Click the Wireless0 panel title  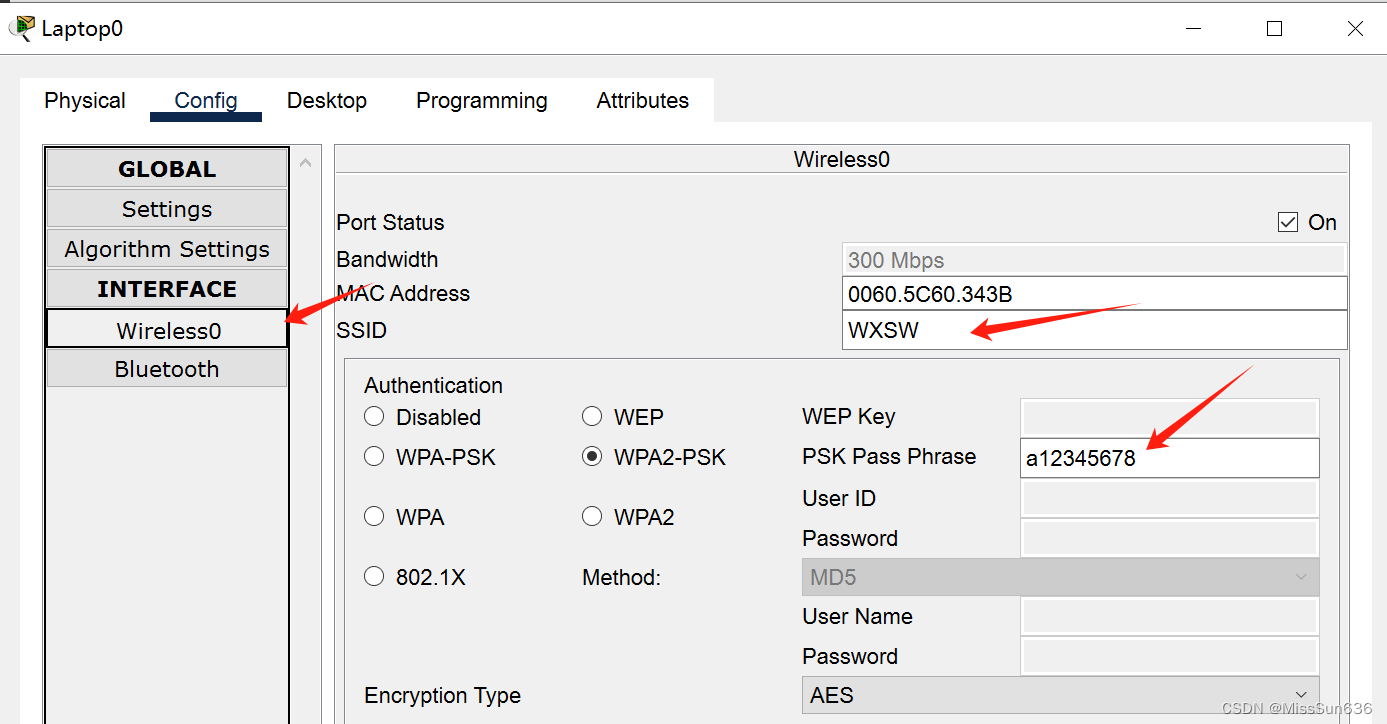tap(841, 159)
